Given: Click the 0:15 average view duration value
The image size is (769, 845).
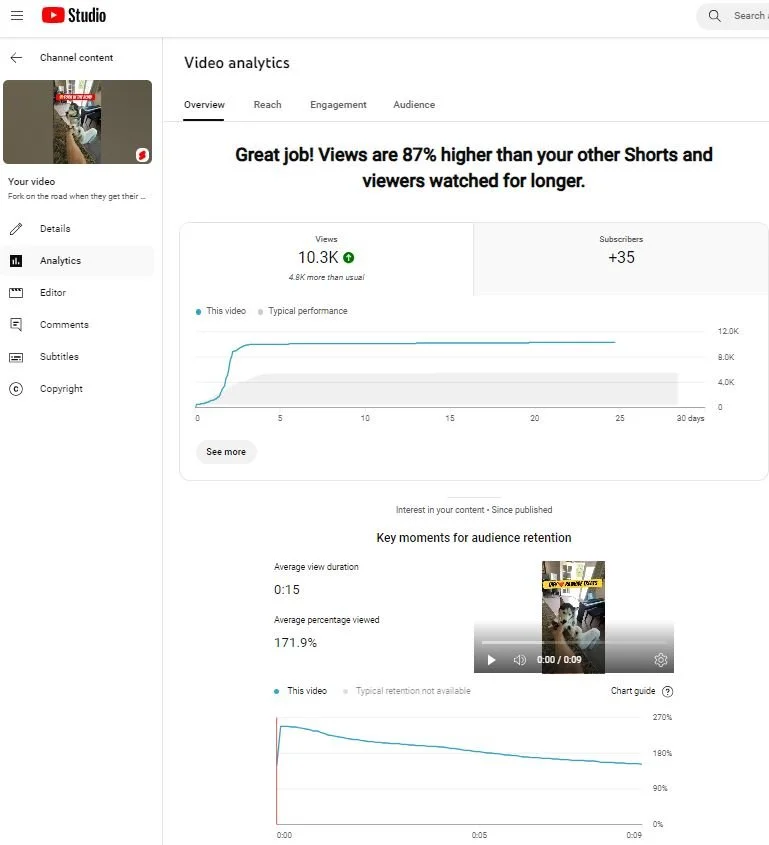Looking at the screenshot, I should pyautogui.click(x=287, y=590).
